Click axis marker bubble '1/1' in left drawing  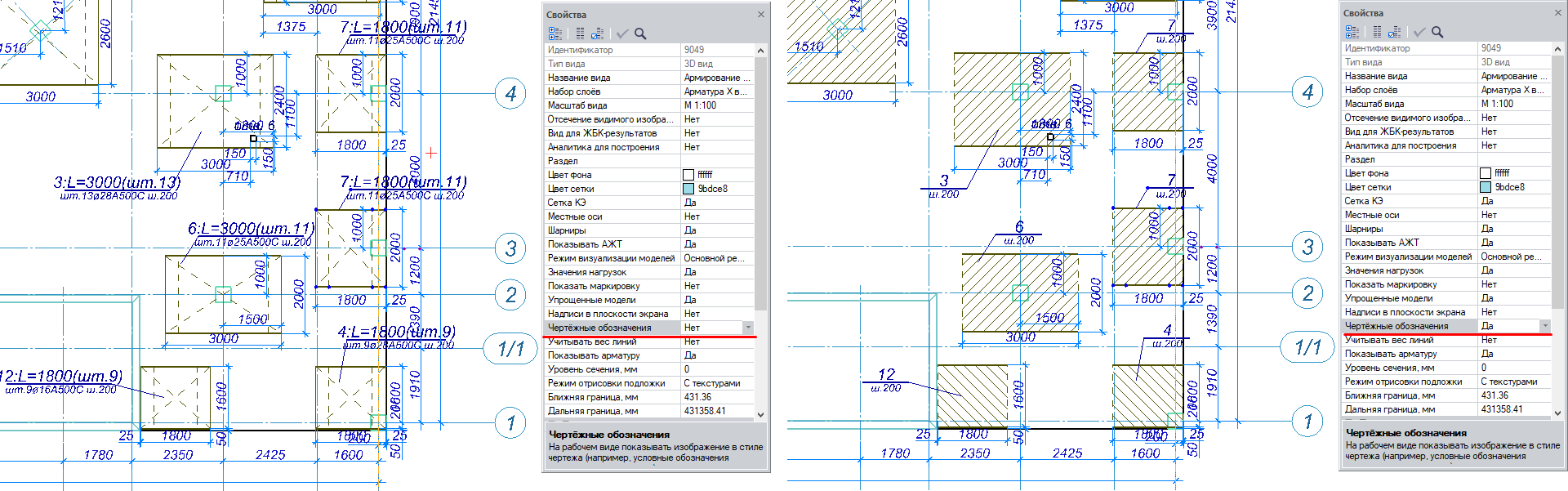(511, 349)
